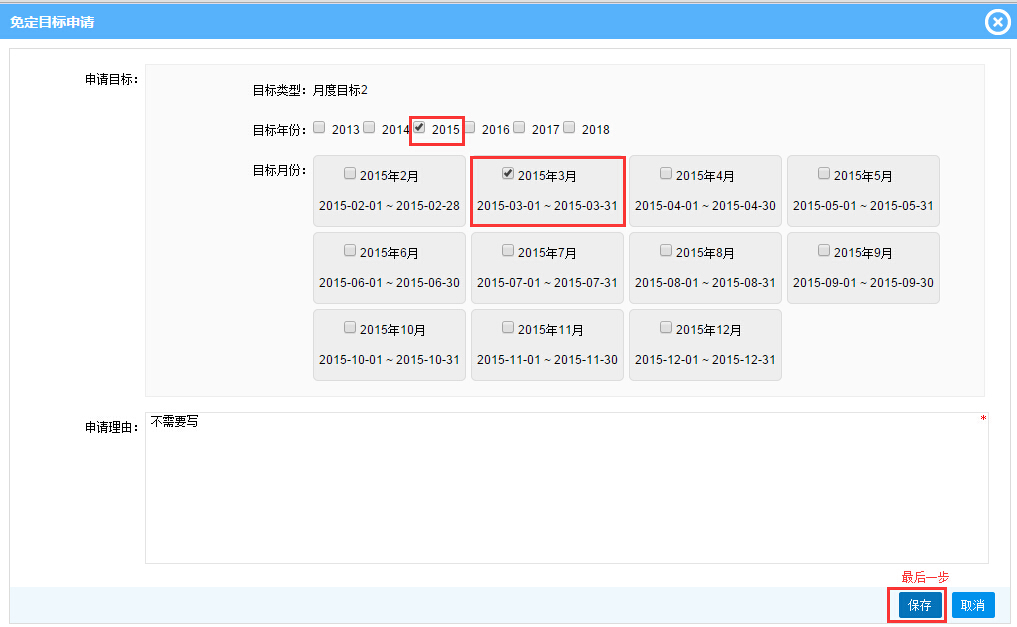Viewport: 1017px width, 627px height.
Task: Check the 2015年11月 month checkbox
Action: click(508, 328)
